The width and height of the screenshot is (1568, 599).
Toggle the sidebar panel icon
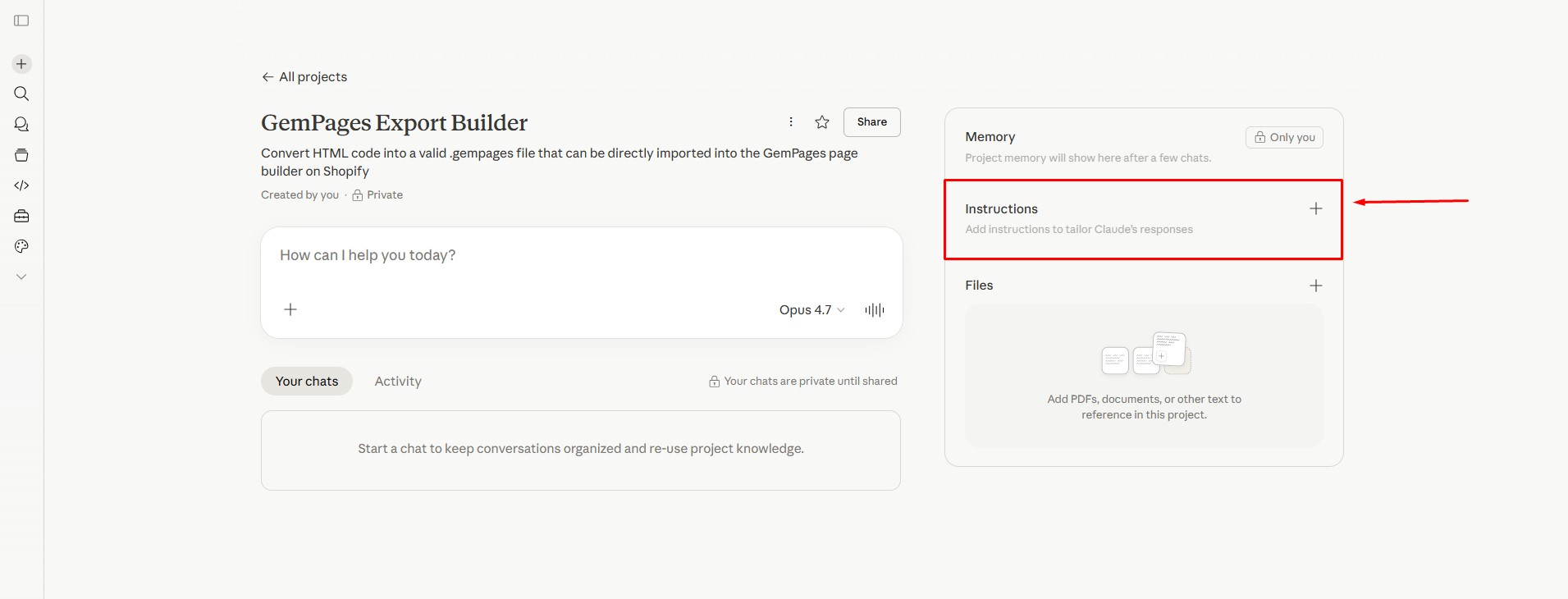click(x=21, y=21)
